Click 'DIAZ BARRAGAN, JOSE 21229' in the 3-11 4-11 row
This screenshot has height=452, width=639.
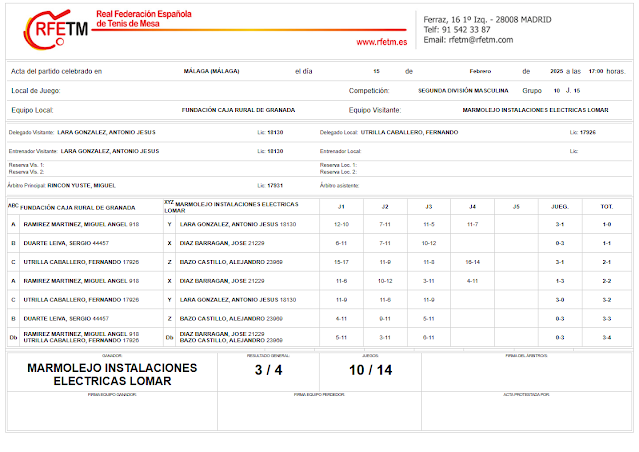[x=222, y=281]
